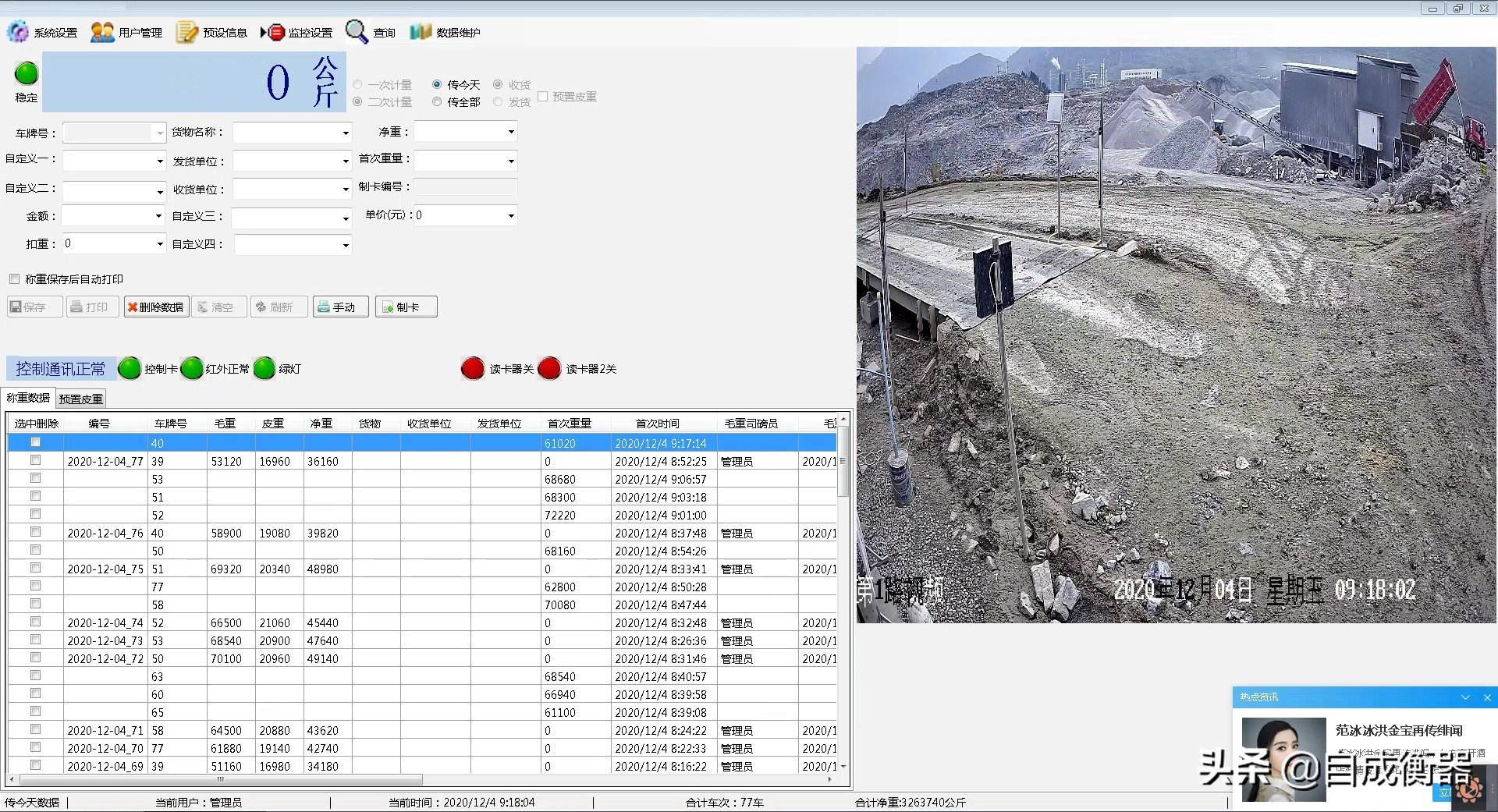This screenshot has width=1498, height=812.
Task: Select 发货 radio option
Action: [498, 101]
